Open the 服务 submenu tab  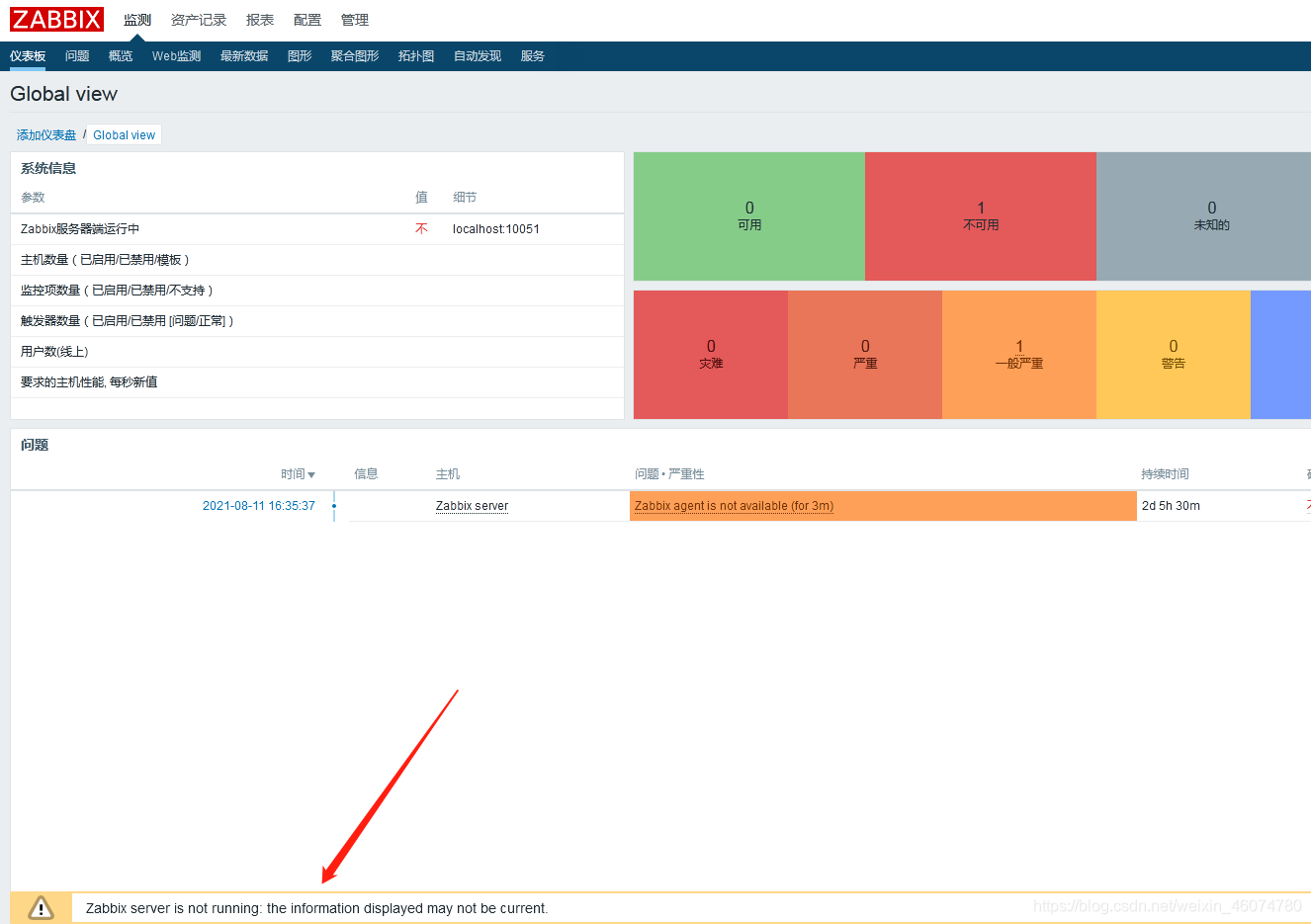(x=533, y=56)
